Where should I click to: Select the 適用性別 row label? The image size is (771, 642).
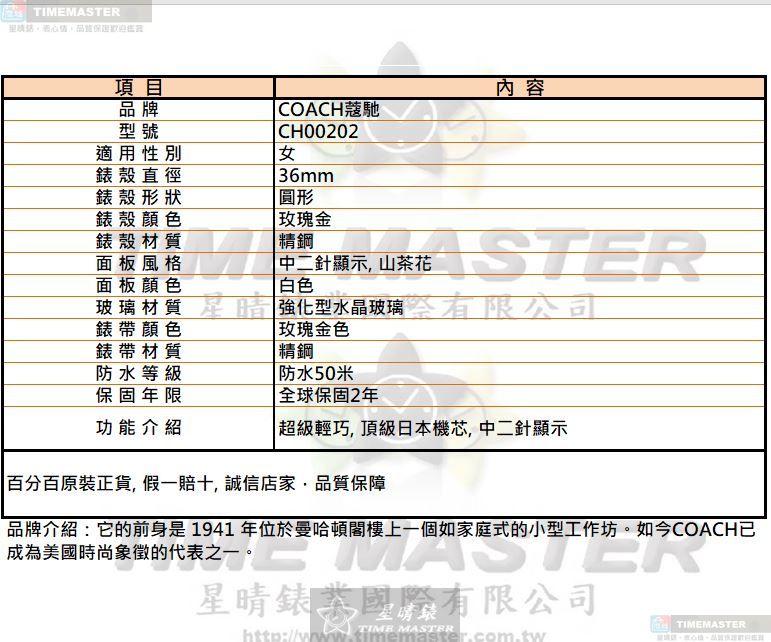coord(138,154)
